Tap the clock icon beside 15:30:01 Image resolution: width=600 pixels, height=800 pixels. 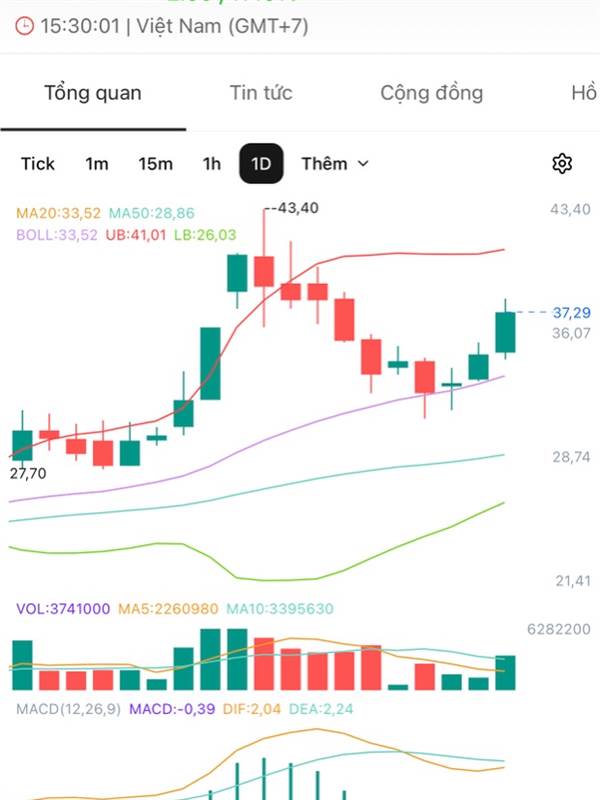[x=26, y=27]
